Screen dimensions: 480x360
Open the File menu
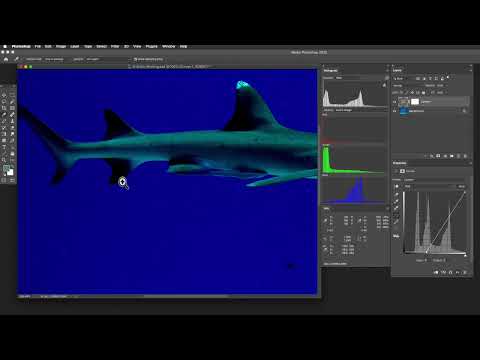point(38,46)
